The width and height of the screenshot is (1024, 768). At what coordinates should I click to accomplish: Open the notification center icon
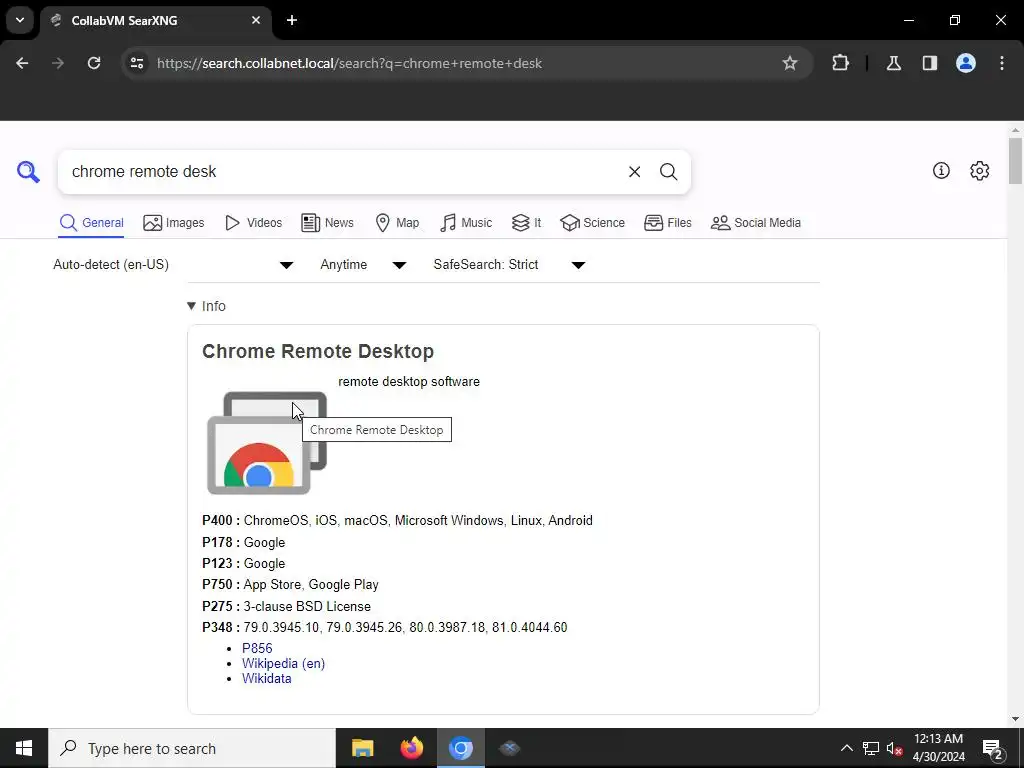pyautogui.click(x=993, y=748)
